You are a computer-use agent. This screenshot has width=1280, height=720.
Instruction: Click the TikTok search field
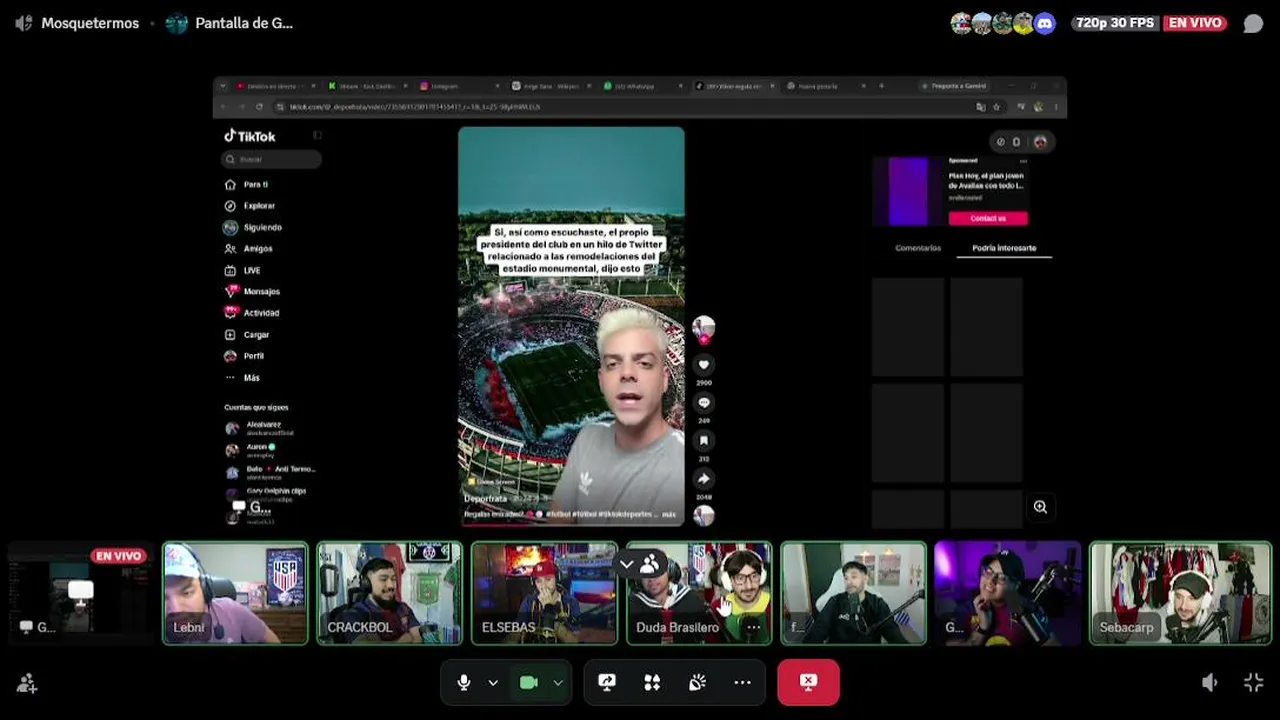coord(272,159)
